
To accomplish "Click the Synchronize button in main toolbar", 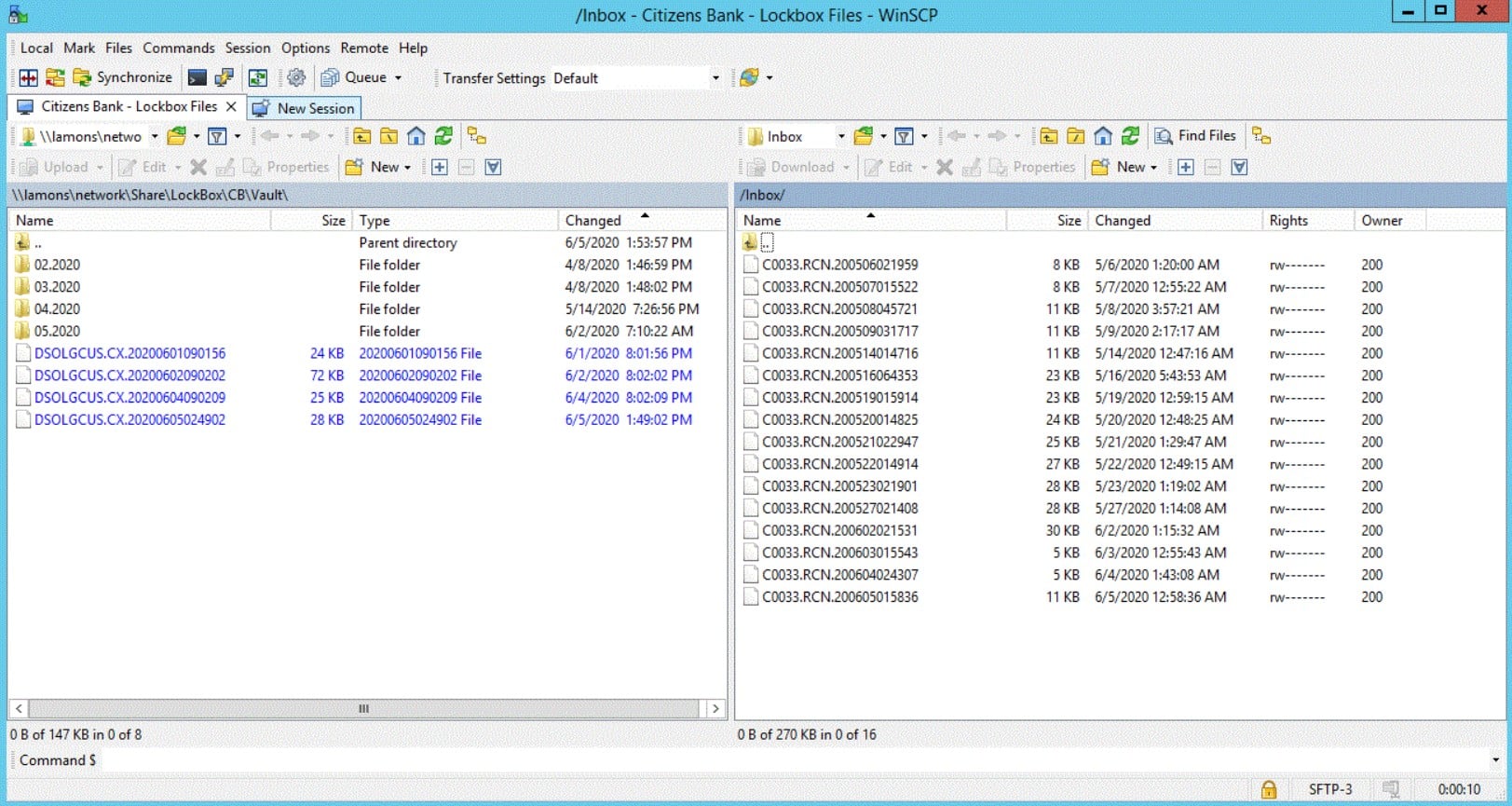I will coord(123,77).
